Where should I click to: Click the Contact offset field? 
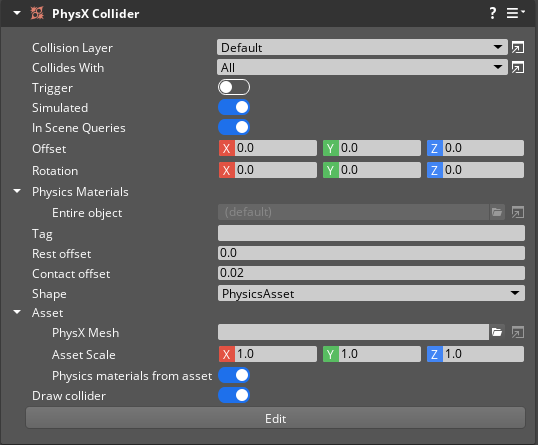pos(371,273)
